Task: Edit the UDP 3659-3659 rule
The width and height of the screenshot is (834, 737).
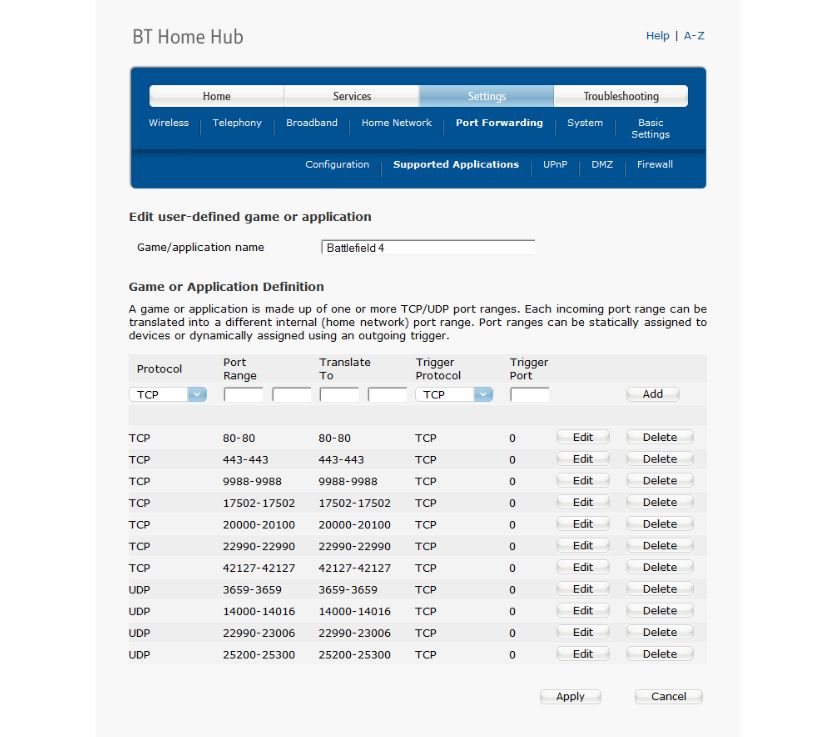Action: (583, 589)
